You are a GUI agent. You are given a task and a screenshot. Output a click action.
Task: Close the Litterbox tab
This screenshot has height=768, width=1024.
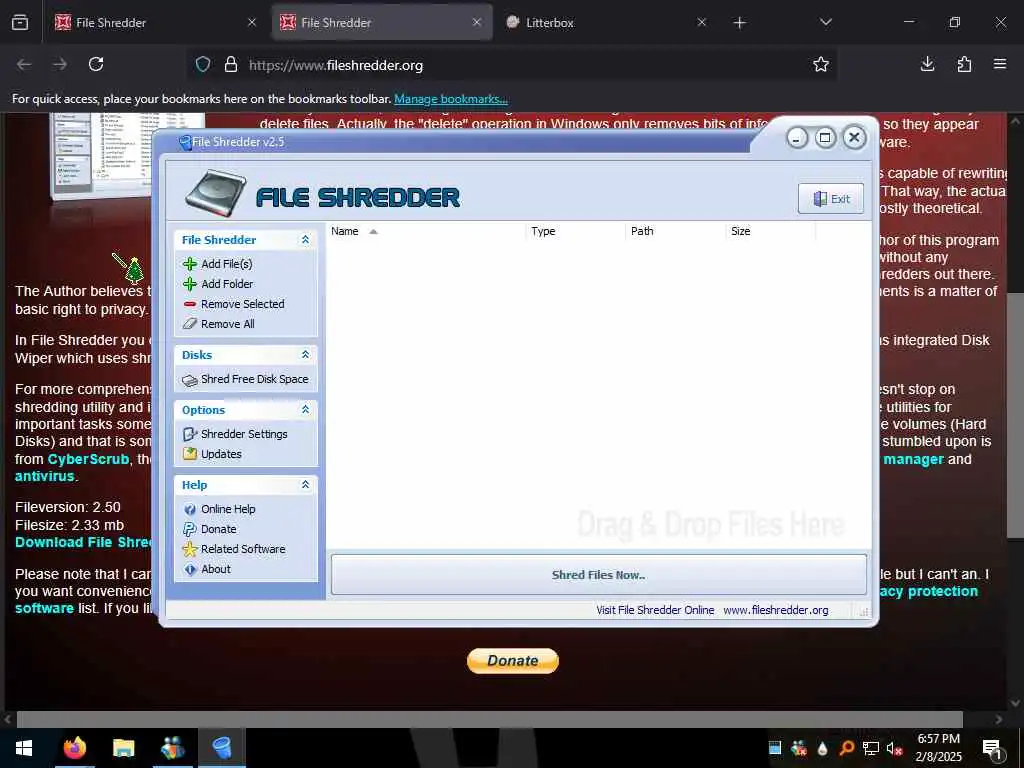pyautogui.click(x=701, y=22)
